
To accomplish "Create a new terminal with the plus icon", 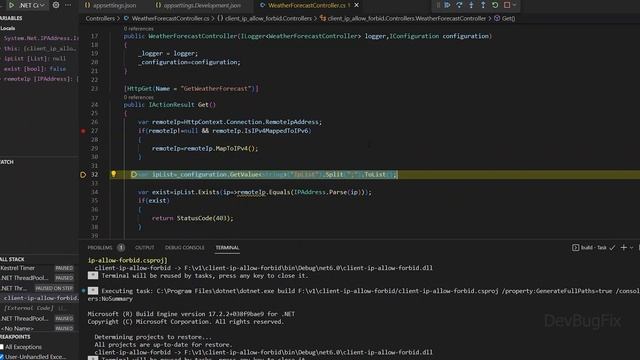I will pos(623,247).
